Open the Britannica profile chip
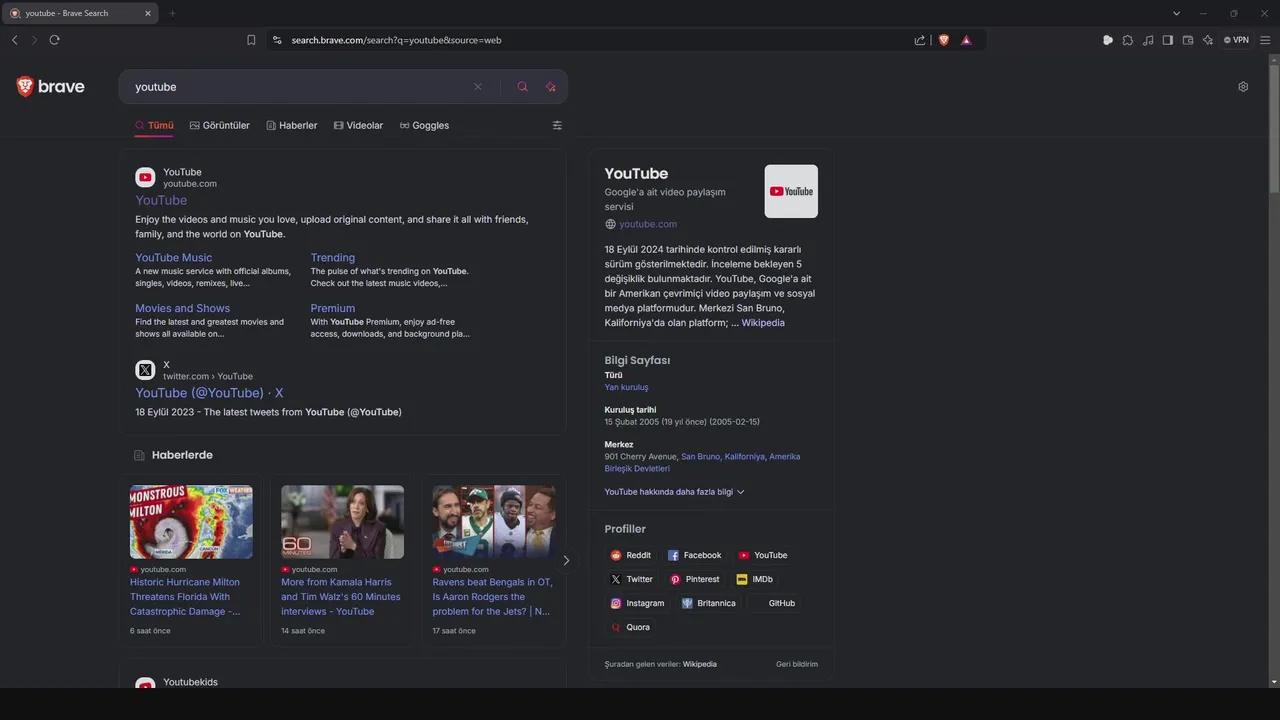 coord(709,603)
